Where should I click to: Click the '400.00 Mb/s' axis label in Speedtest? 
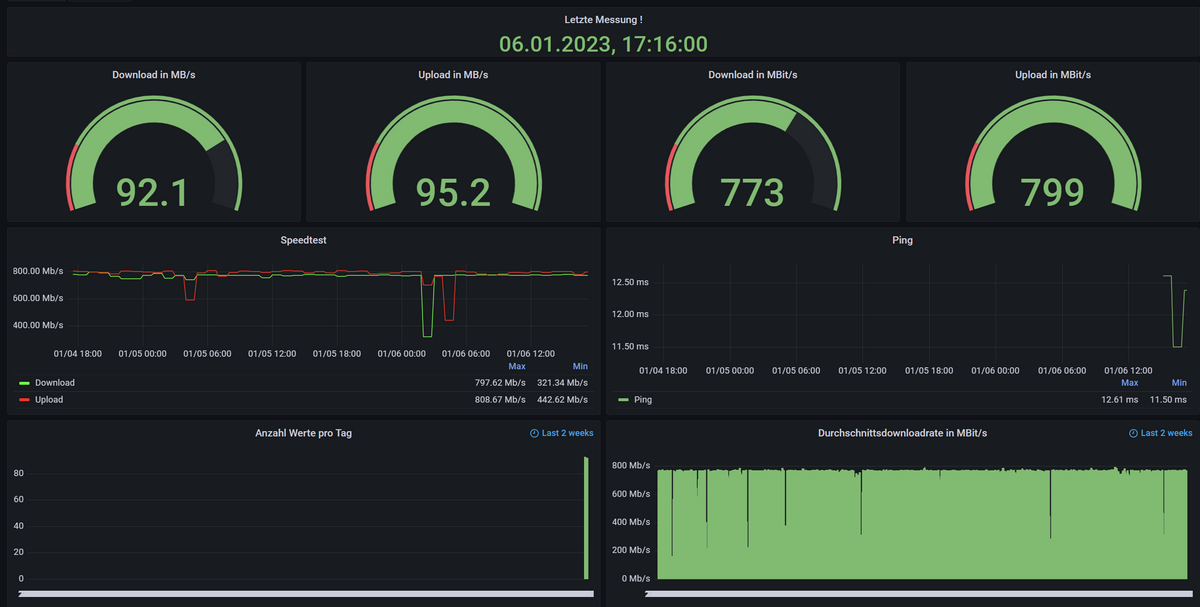tap(39, 325)
